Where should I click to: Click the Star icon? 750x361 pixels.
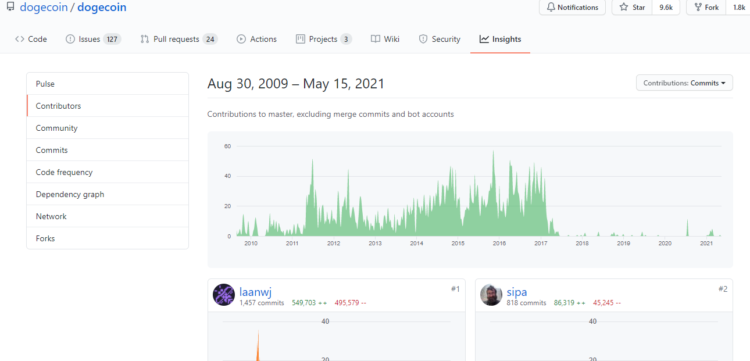pyautogui.click(x=624, y=8)
